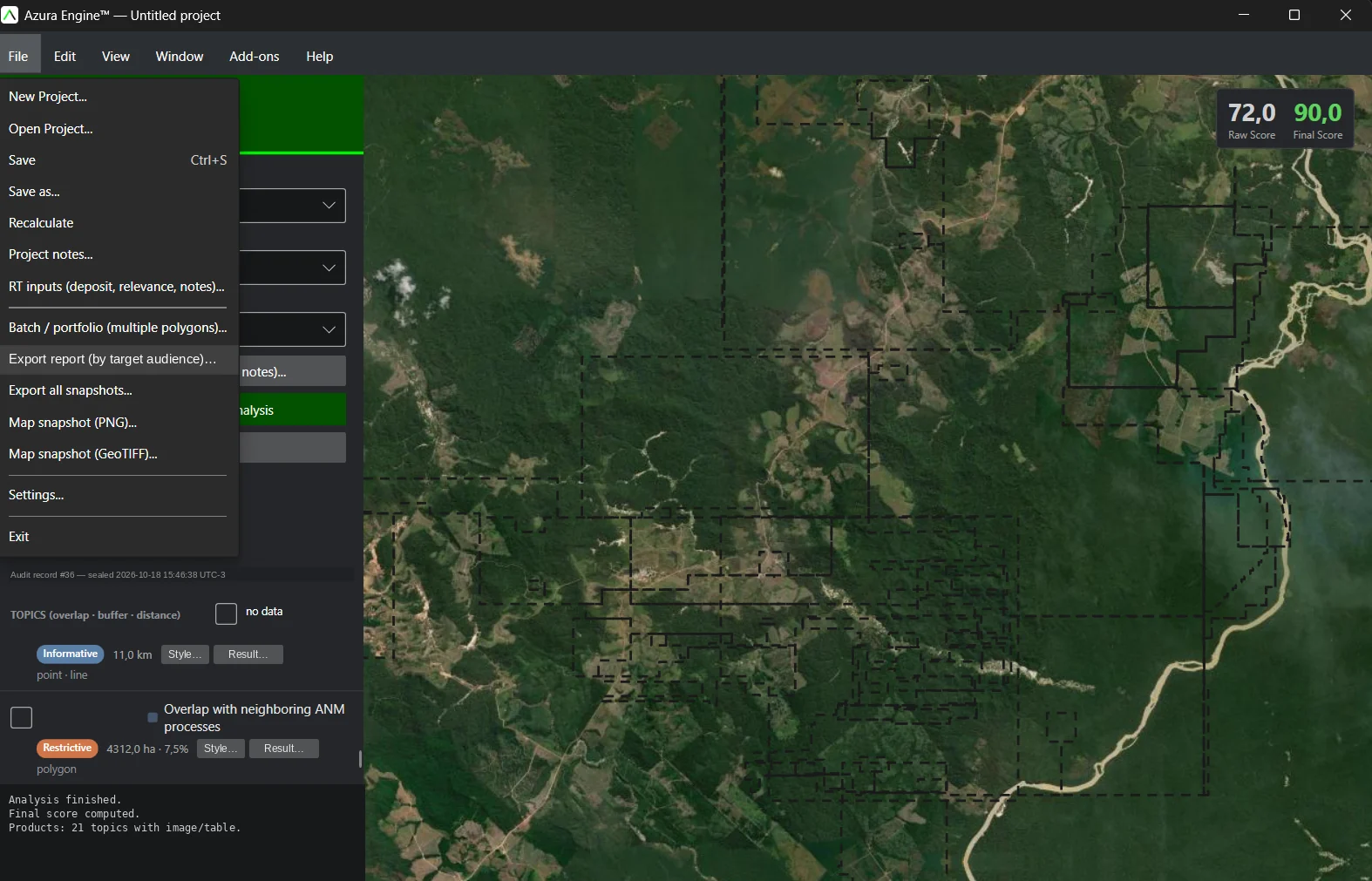Choose Batch / portfolio (multiple polygons)...

coord(119,327)
